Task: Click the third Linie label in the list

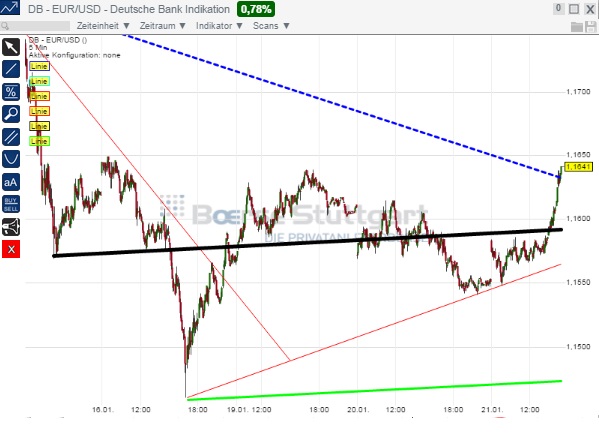Action: pos(39,96)
